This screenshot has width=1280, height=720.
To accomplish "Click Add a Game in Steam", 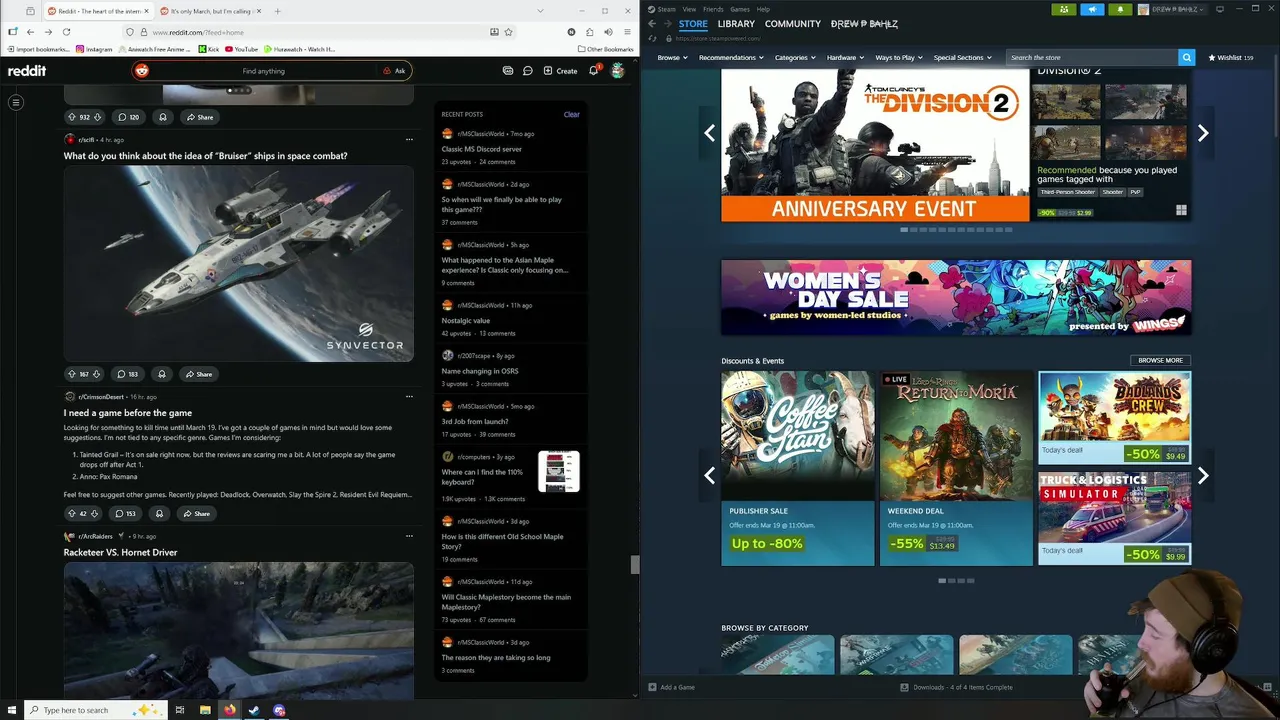I will coord(671,687).
